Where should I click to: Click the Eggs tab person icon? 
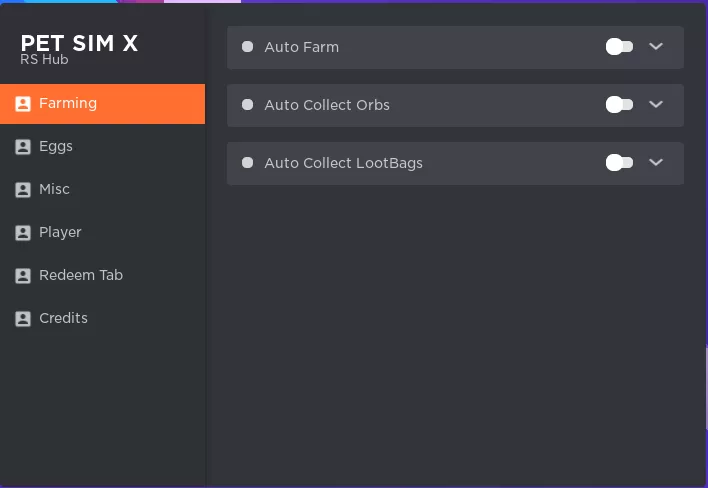tap(23, 147)
